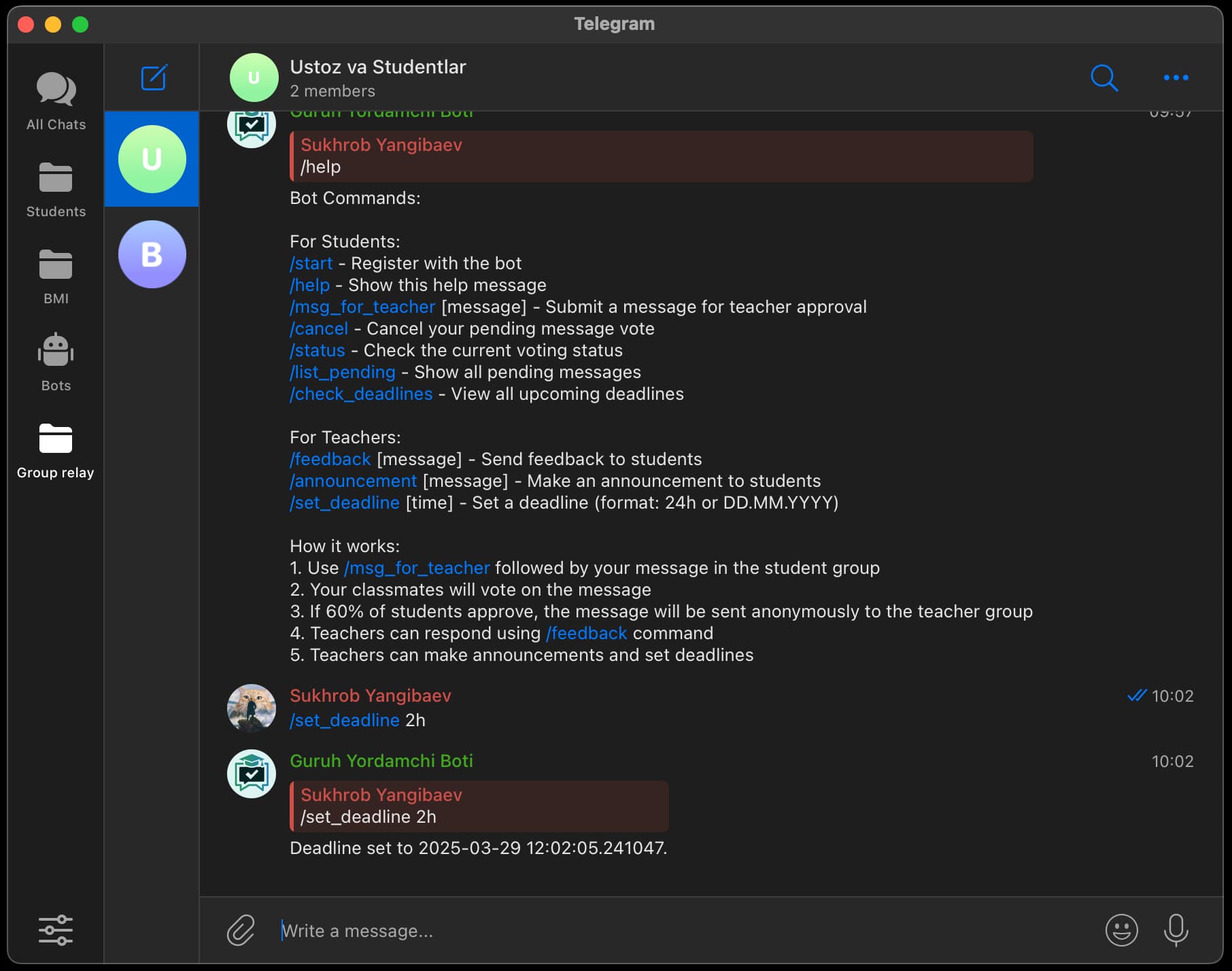Open the BMI folder
The image size is (1232, 971).
click(56, 277)
